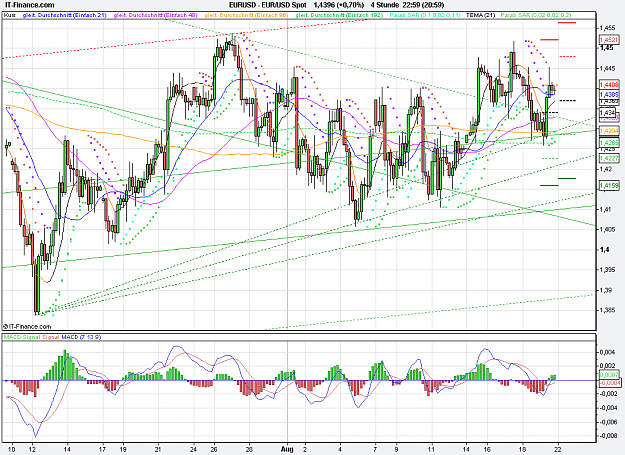
Task: Click the MACD-Signal legend label
Action: point(22,337)
